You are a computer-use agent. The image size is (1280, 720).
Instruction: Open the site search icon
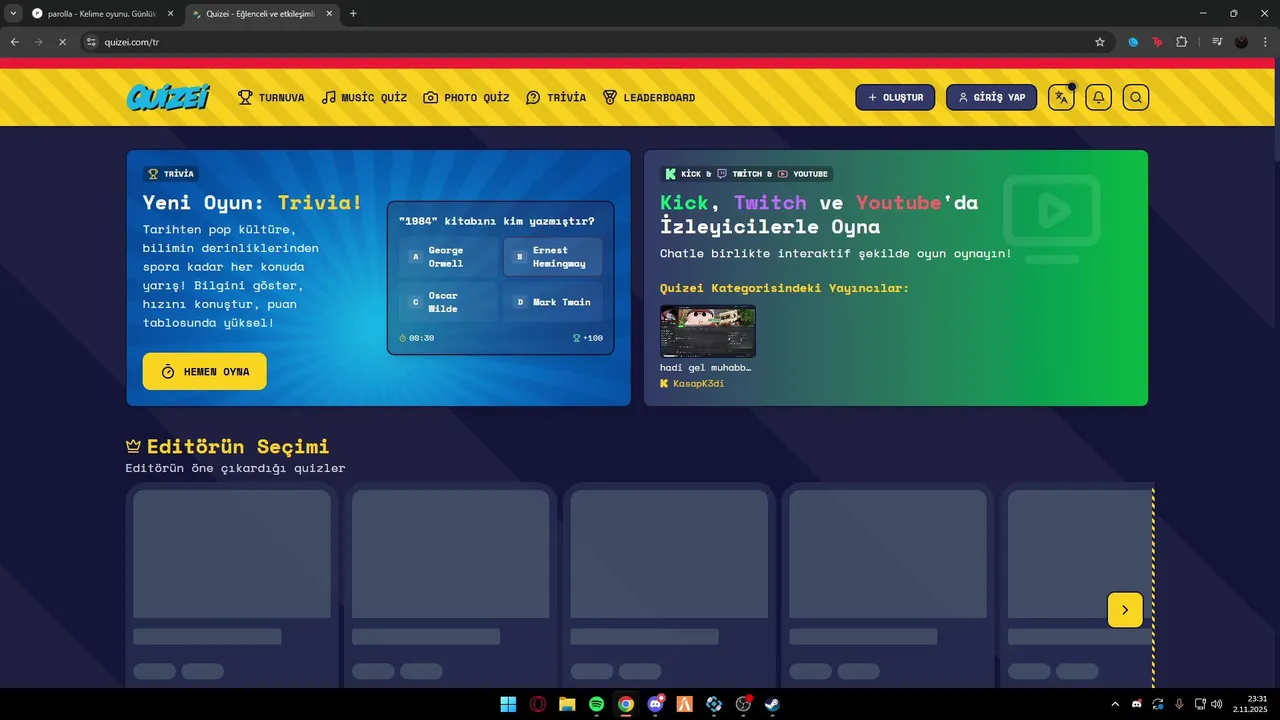pos(1135,97)
